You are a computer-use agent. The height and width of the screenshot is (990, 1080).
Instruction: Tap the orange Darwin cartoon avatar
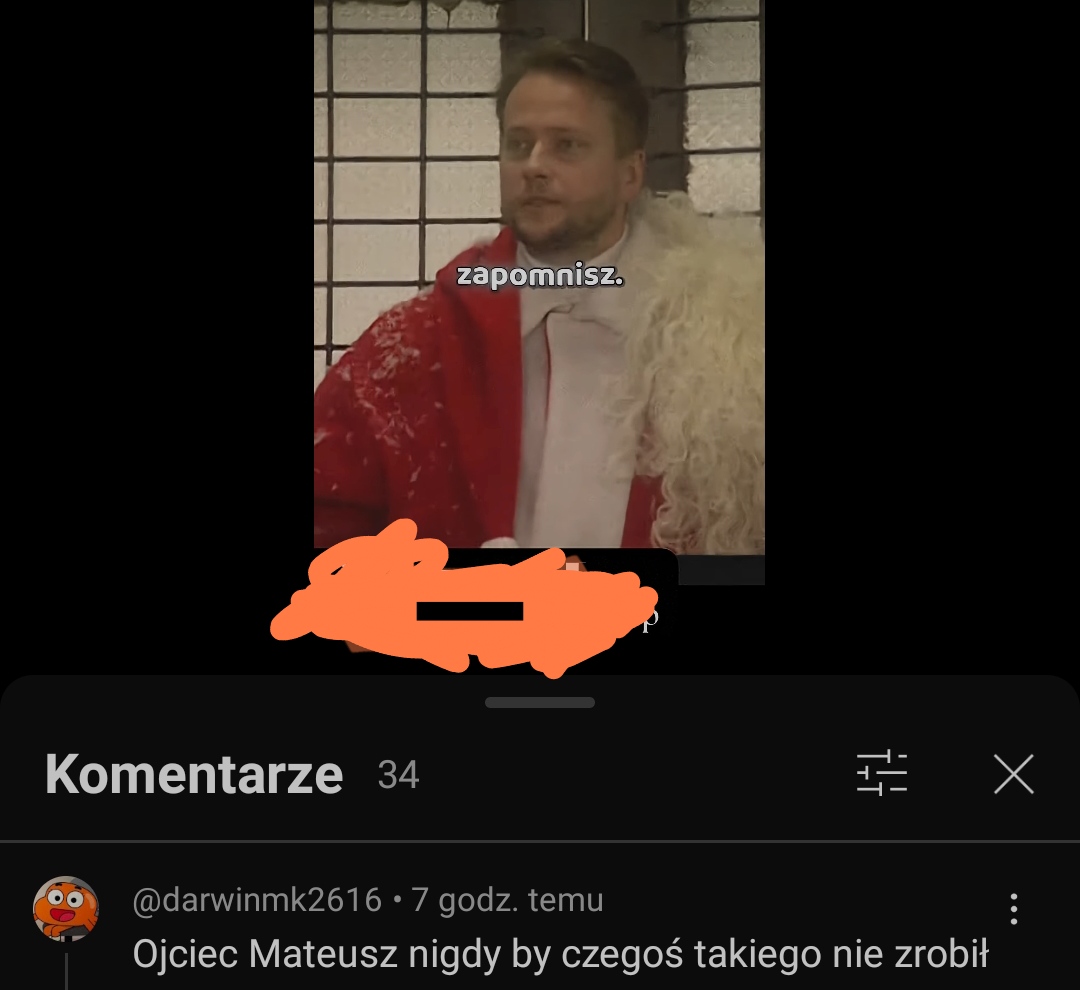pos(66,909)
